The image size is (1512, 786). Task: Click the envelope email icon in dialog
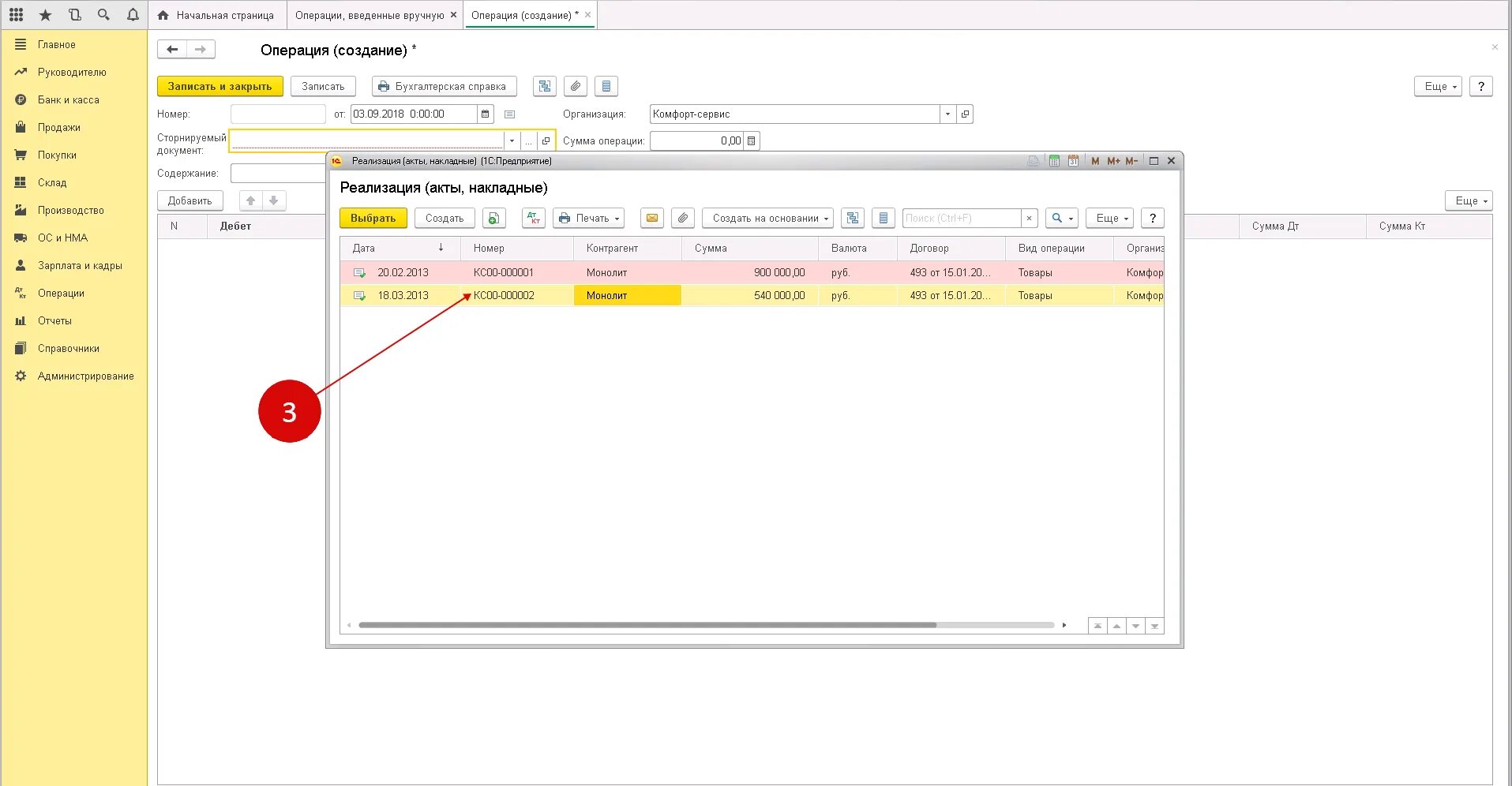point(652,219)
